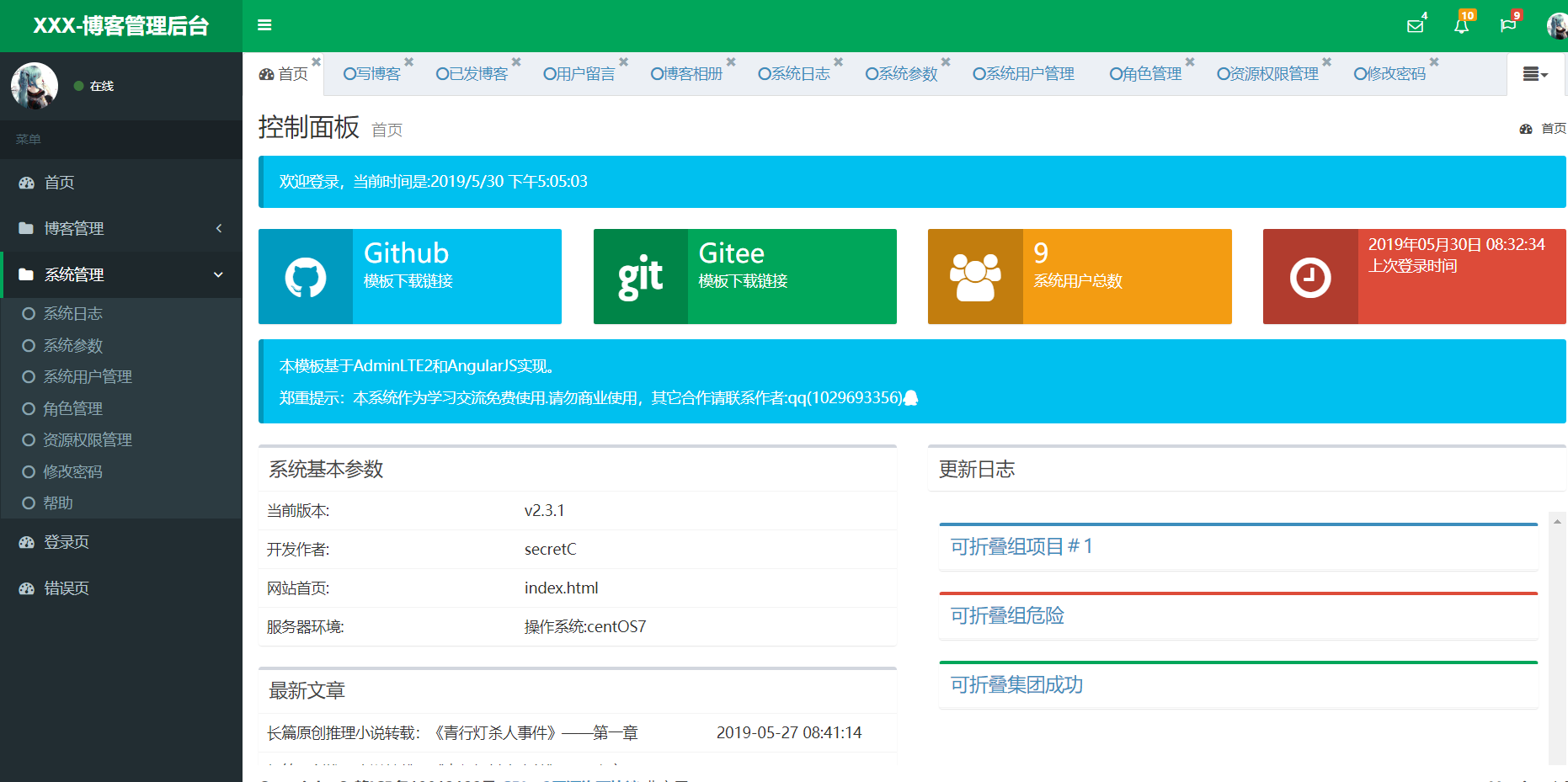
Task: Collapse the 系统管理 sidebar menu
Action: 121,274
